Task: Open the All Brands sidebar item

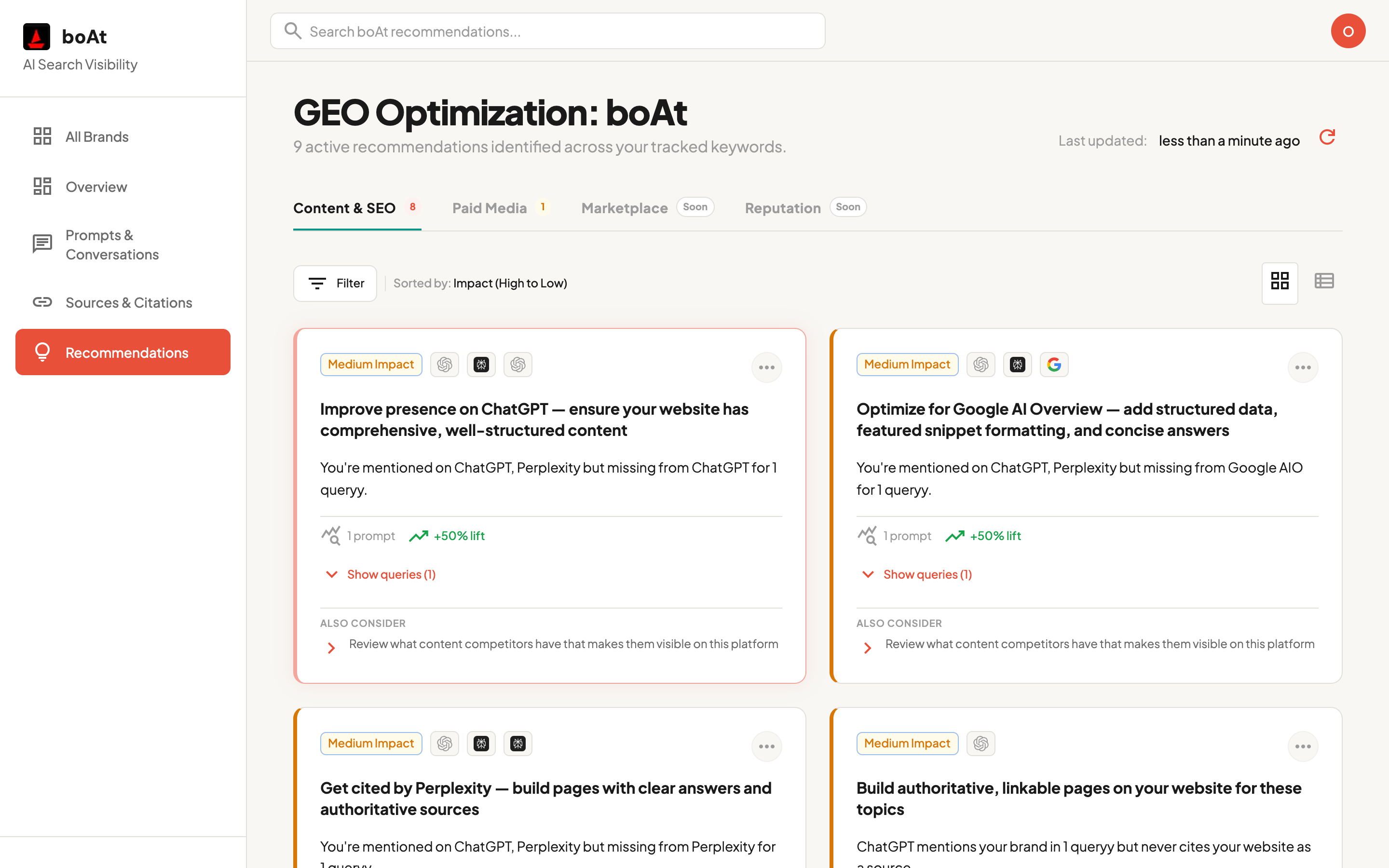Action: click(x=96, y=136)
